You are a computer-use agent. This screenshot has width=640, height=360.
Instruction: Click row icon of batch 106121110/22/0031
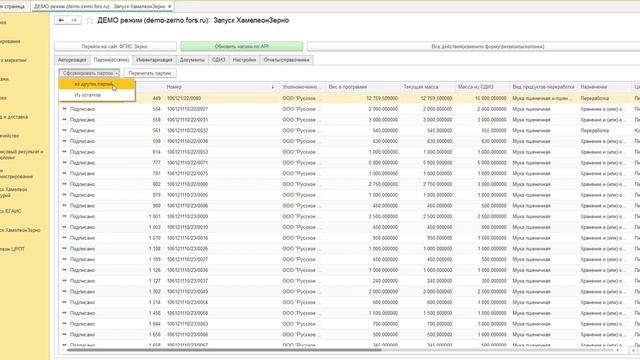[x=64, y=120]
